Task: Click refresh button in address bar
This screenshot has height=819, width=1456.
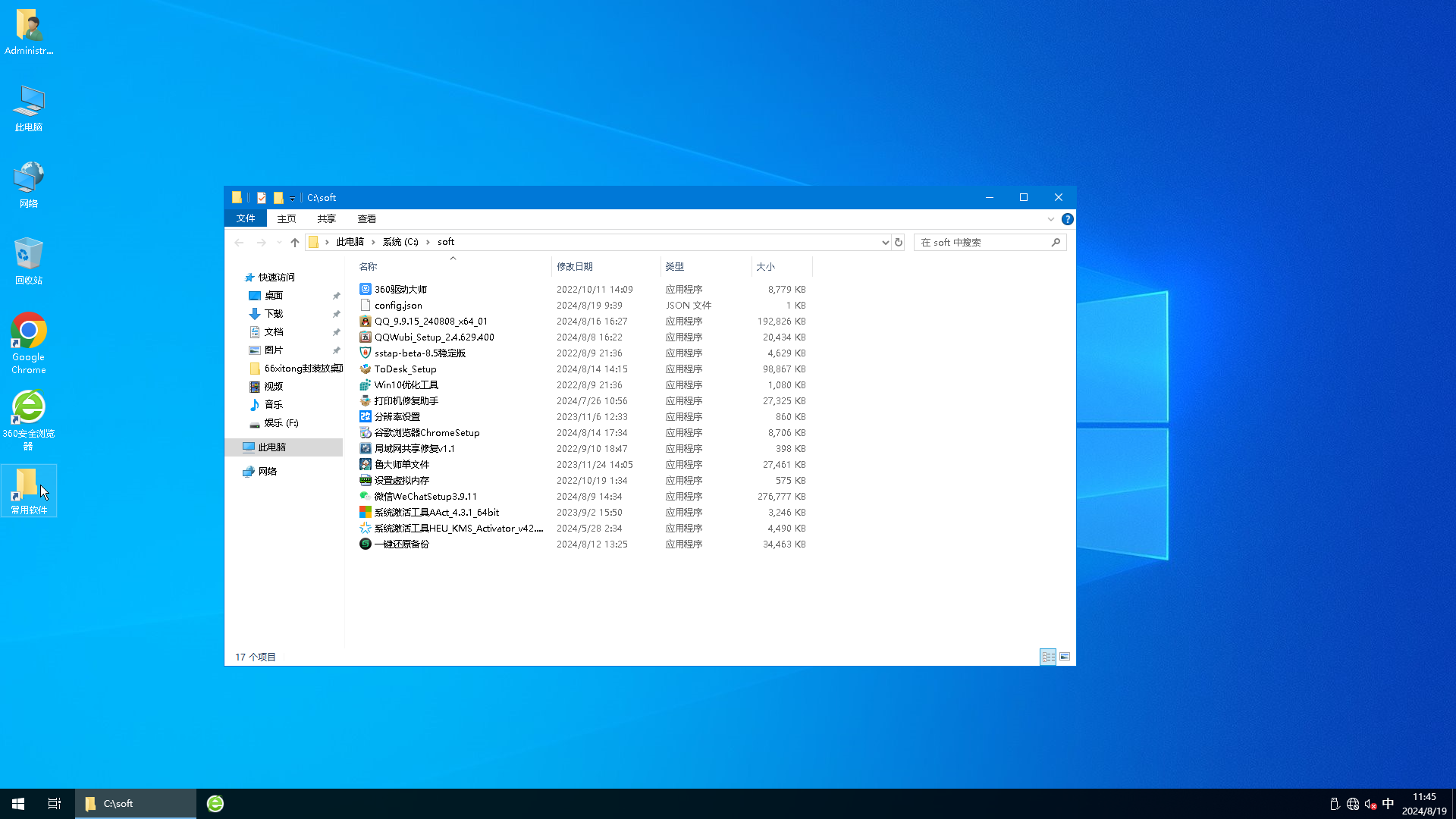Action: [898, 242]
